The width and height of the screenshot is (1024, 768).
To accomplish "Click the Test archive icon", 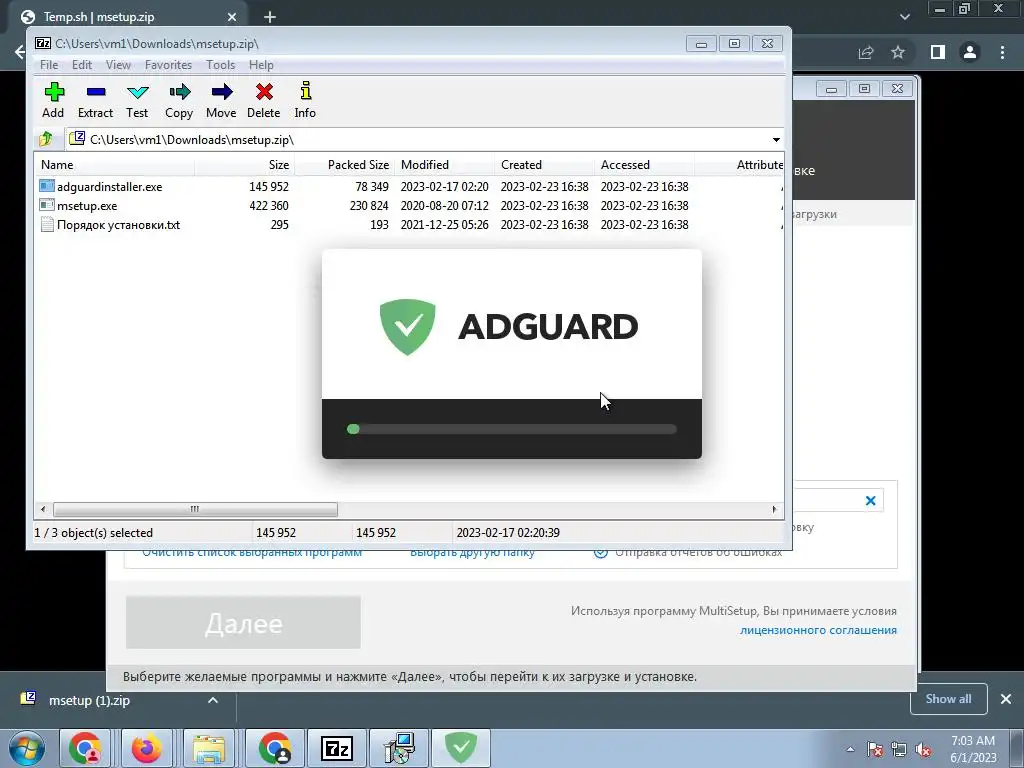I will click(137, 92).
